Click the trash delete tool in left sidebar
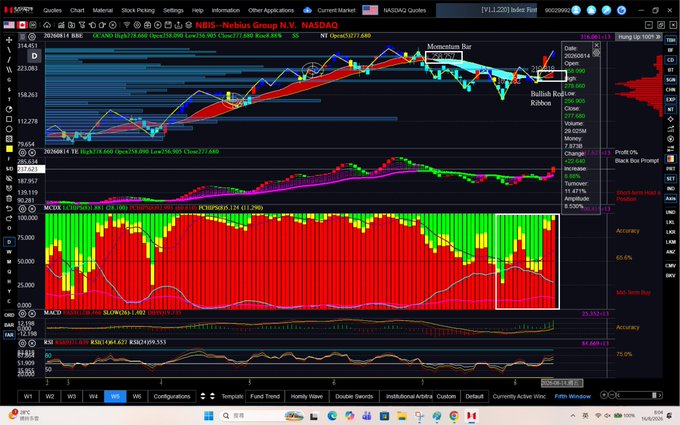Screen dimensions: 680x425 (x=9, y=198)
